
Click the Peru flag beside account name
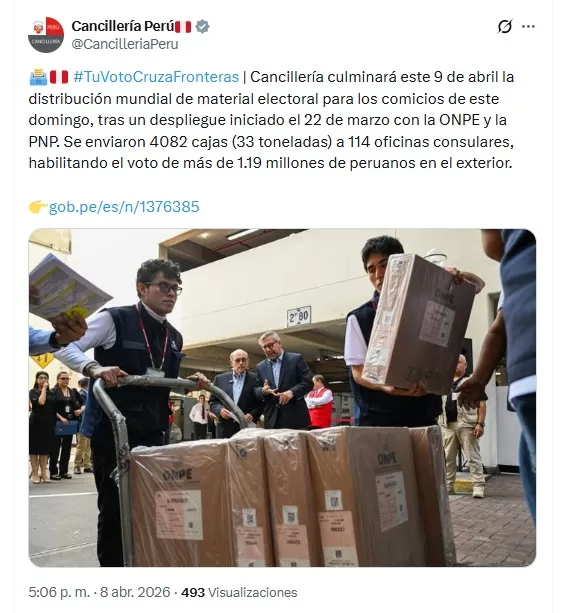(x=183, y=27)
